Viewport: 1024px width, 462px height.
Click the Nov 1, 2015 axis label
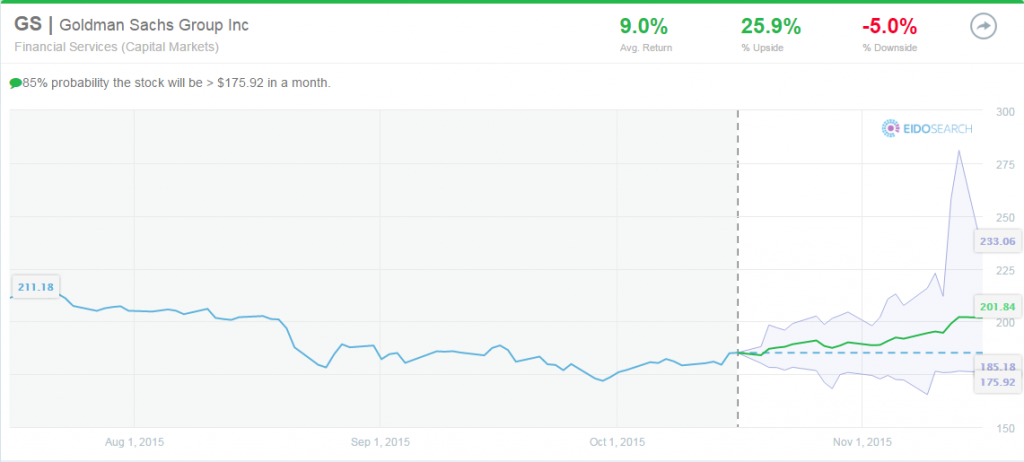[862, 442]
